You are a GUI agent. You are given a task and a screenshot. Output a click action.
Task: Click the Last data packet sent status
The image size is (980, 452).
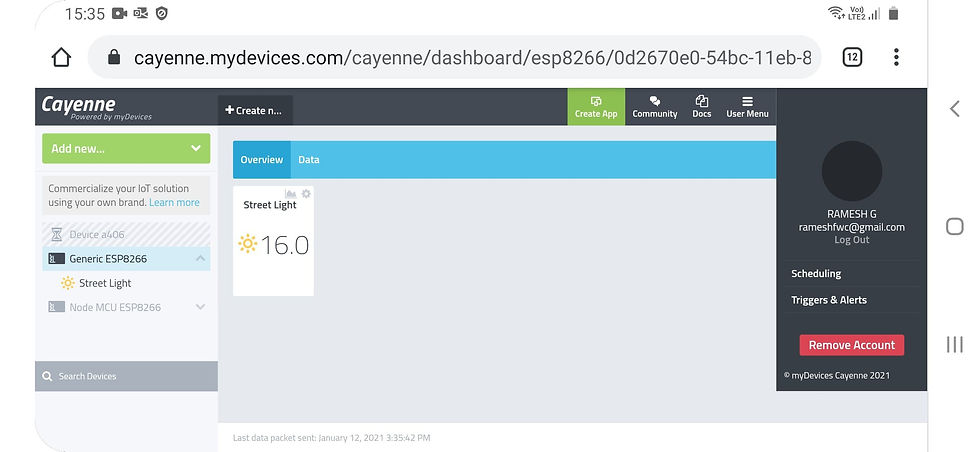(331, 438)
